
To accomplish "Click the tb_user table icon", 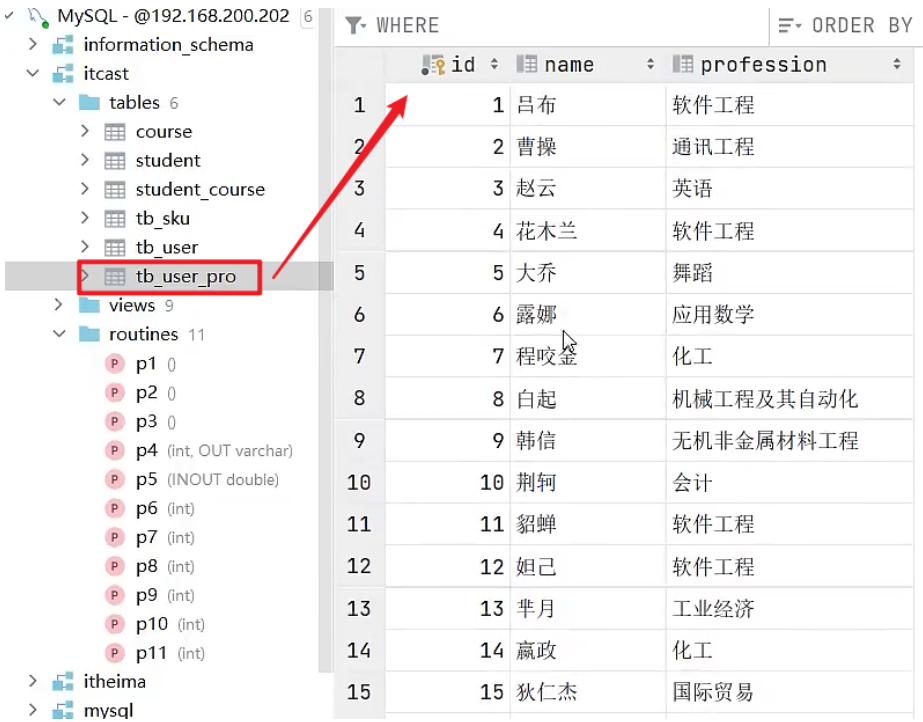I will pos(115,247).
